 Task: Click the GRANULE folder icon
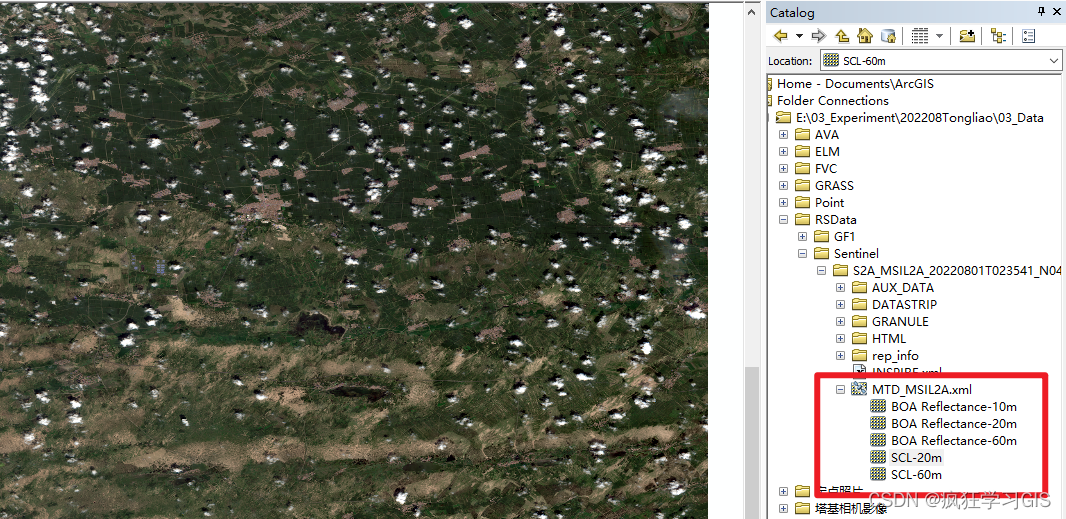tap(859, 322)
